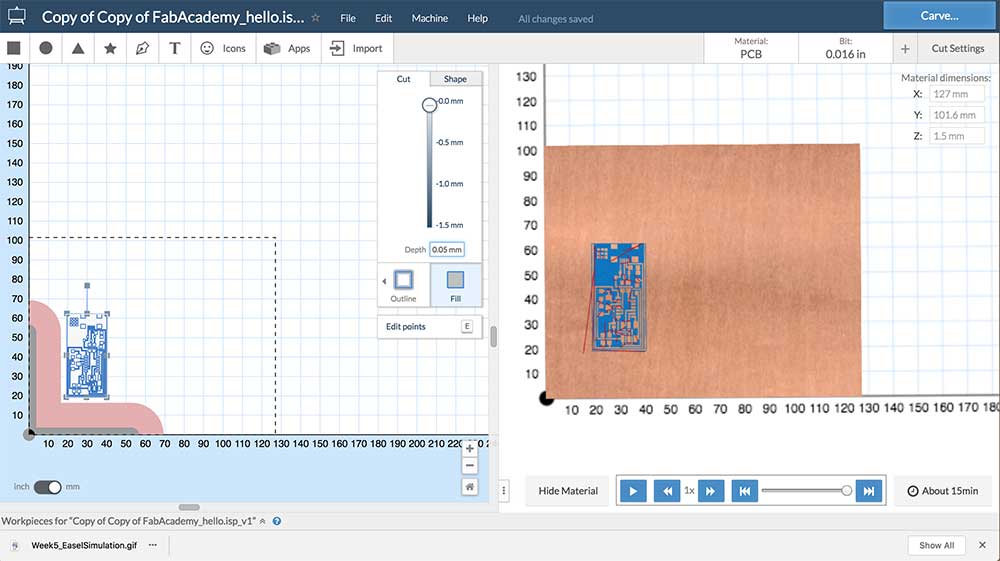
Task: Open the Bit 0.016 in selector
Action: 845,48
